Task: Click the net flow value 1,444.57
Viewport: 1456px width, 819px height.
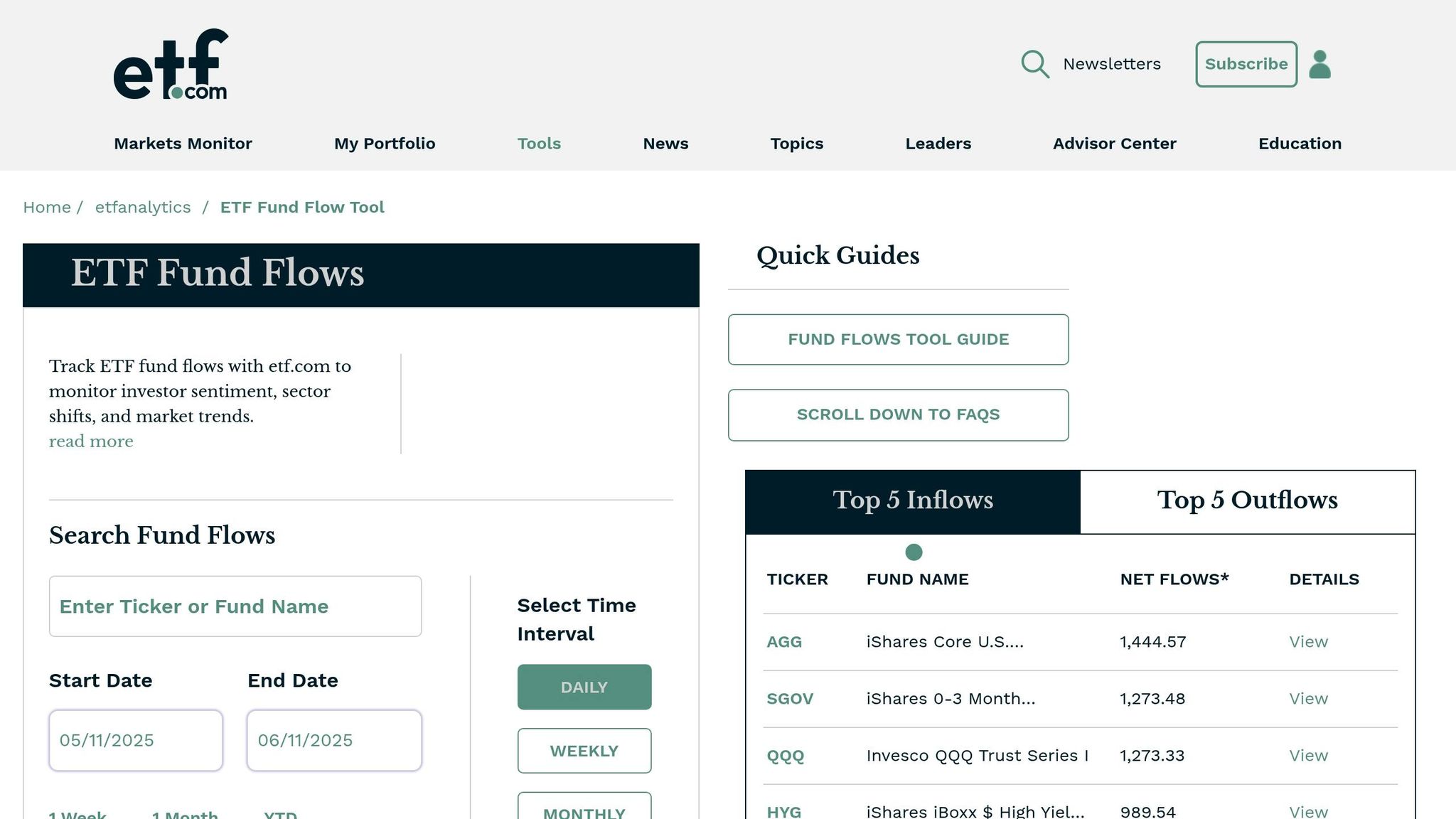Action: pyautogui.click(x=1153, y=642)
